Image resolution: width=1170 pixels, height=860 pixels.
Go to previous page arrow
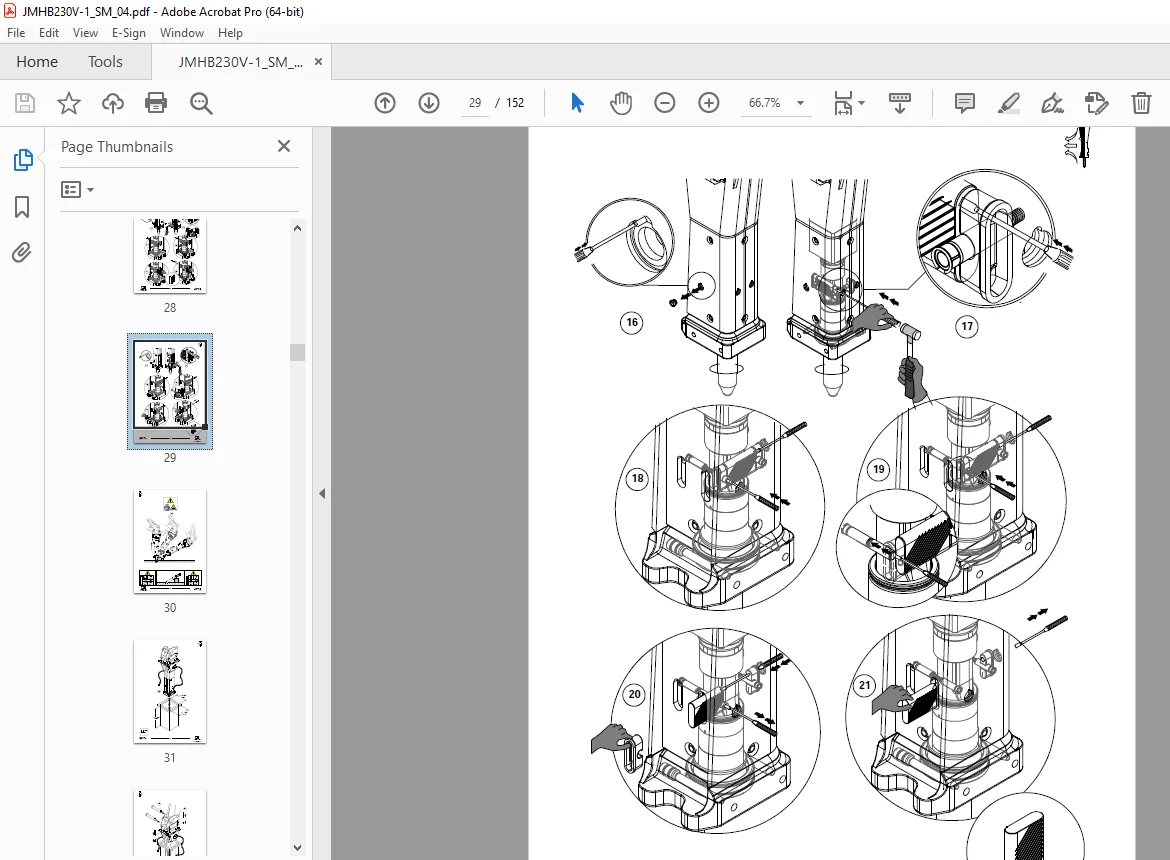(385, 103)
